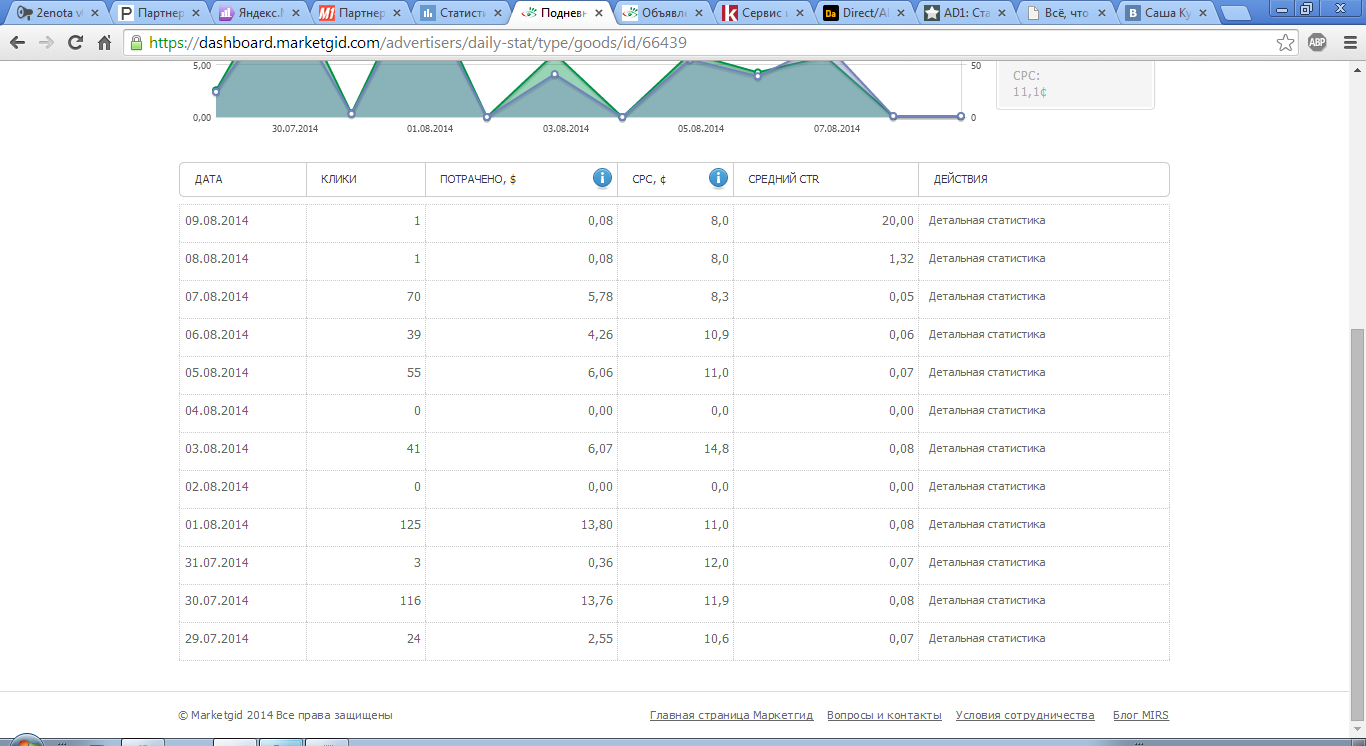Open Детальная статистика for 09.08.2014
1366x746 pixels.
[987, 220]
